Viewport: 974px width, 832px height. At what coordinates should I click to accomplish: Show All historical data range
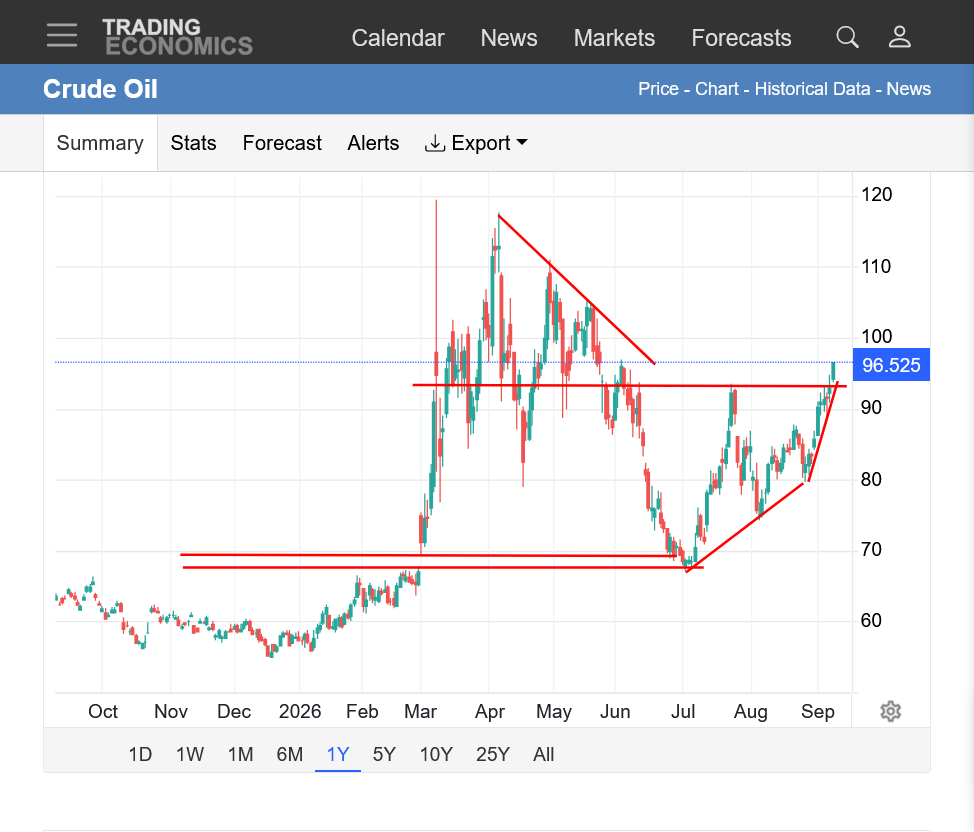(544, 754)
